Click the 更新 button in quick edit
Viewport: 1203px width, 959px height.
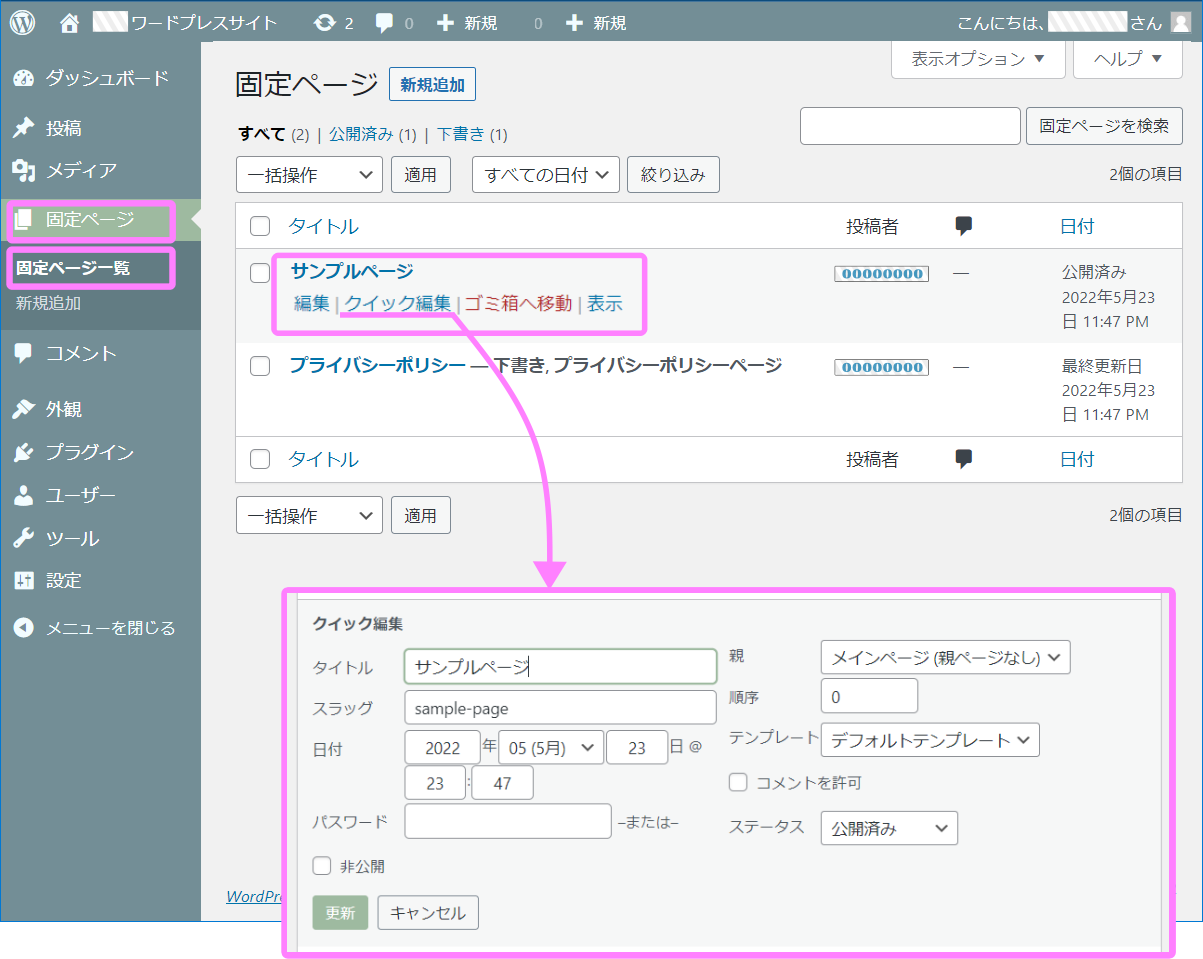pos(340,912)
